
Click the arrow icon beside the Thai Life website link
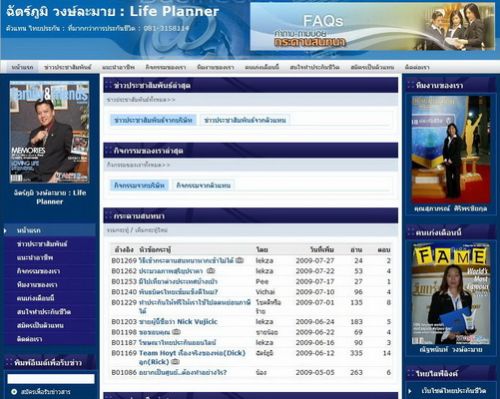(410, 391)
